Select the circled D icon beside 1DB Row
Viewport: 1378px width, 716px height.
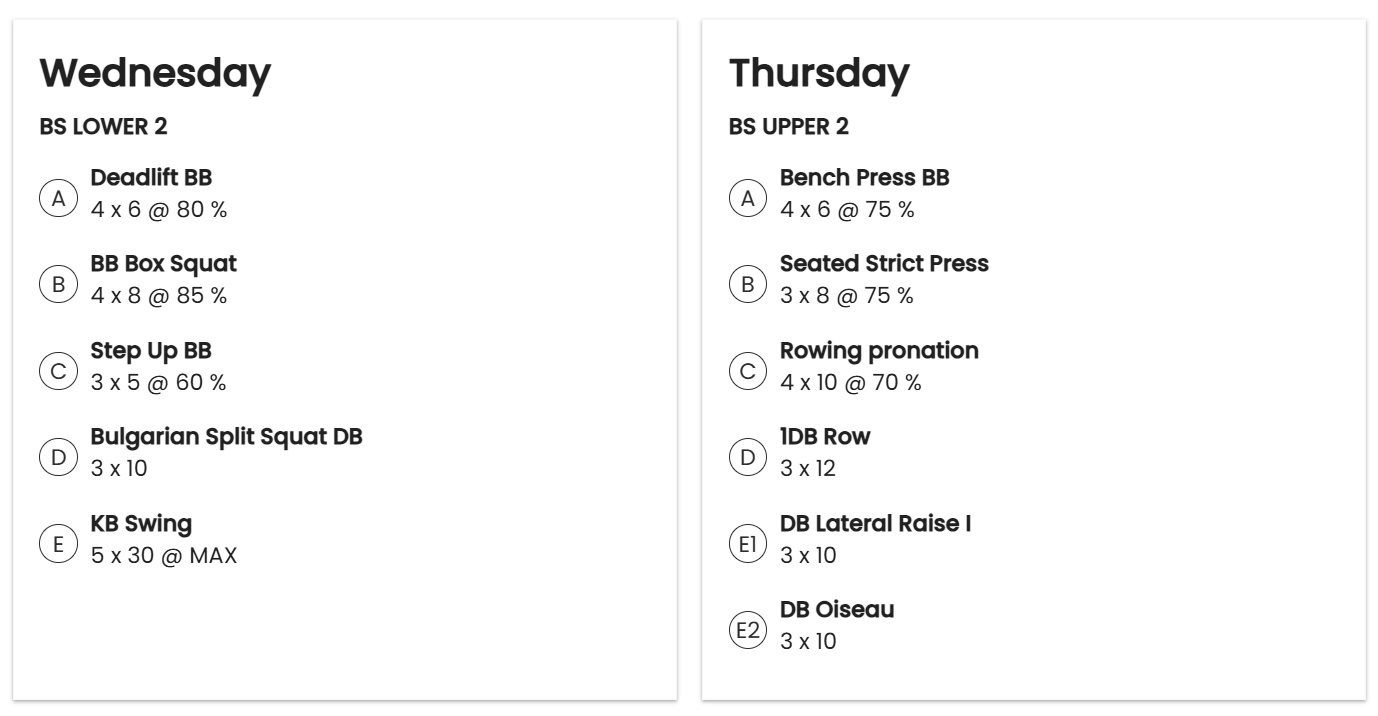tap(748, 458)
